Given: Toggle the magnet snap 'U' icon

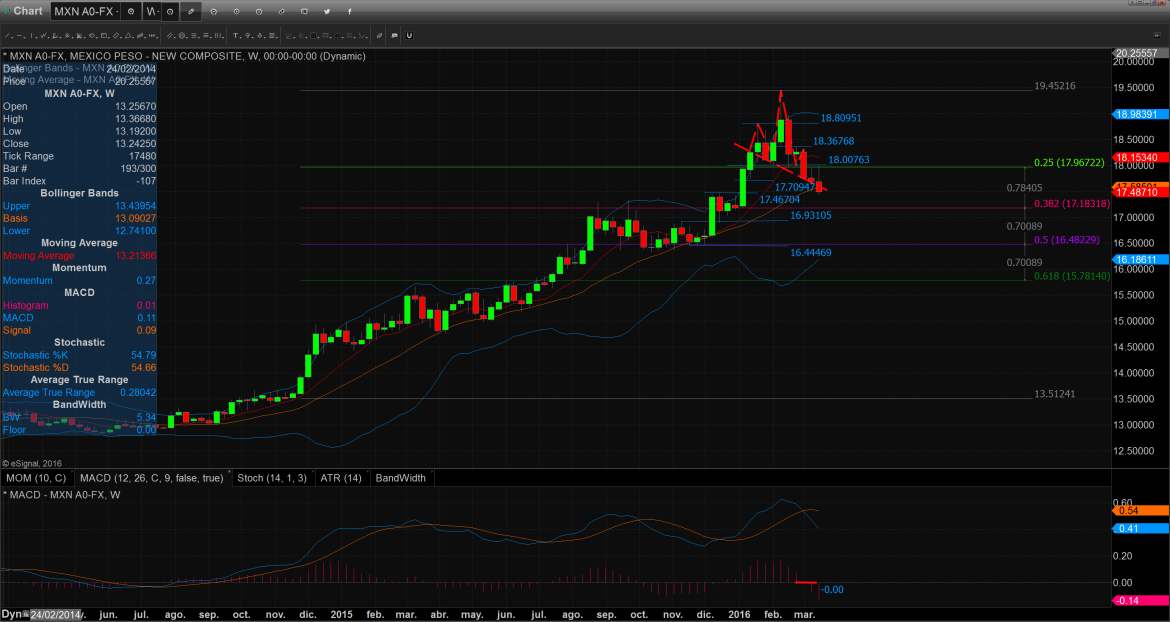Looking at the screenshot, I should pyautogui.click(x=409, y=35).
